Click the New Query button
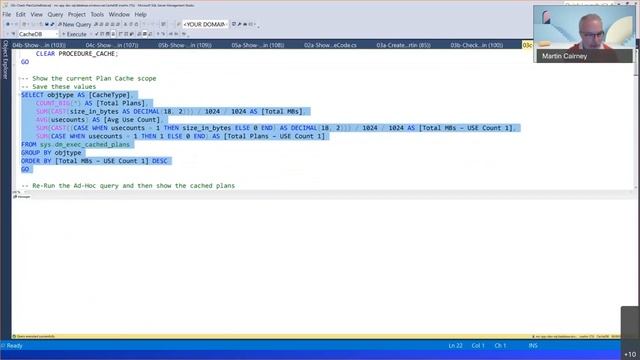The width and height of the screenshot is (640, 360). 74,24
